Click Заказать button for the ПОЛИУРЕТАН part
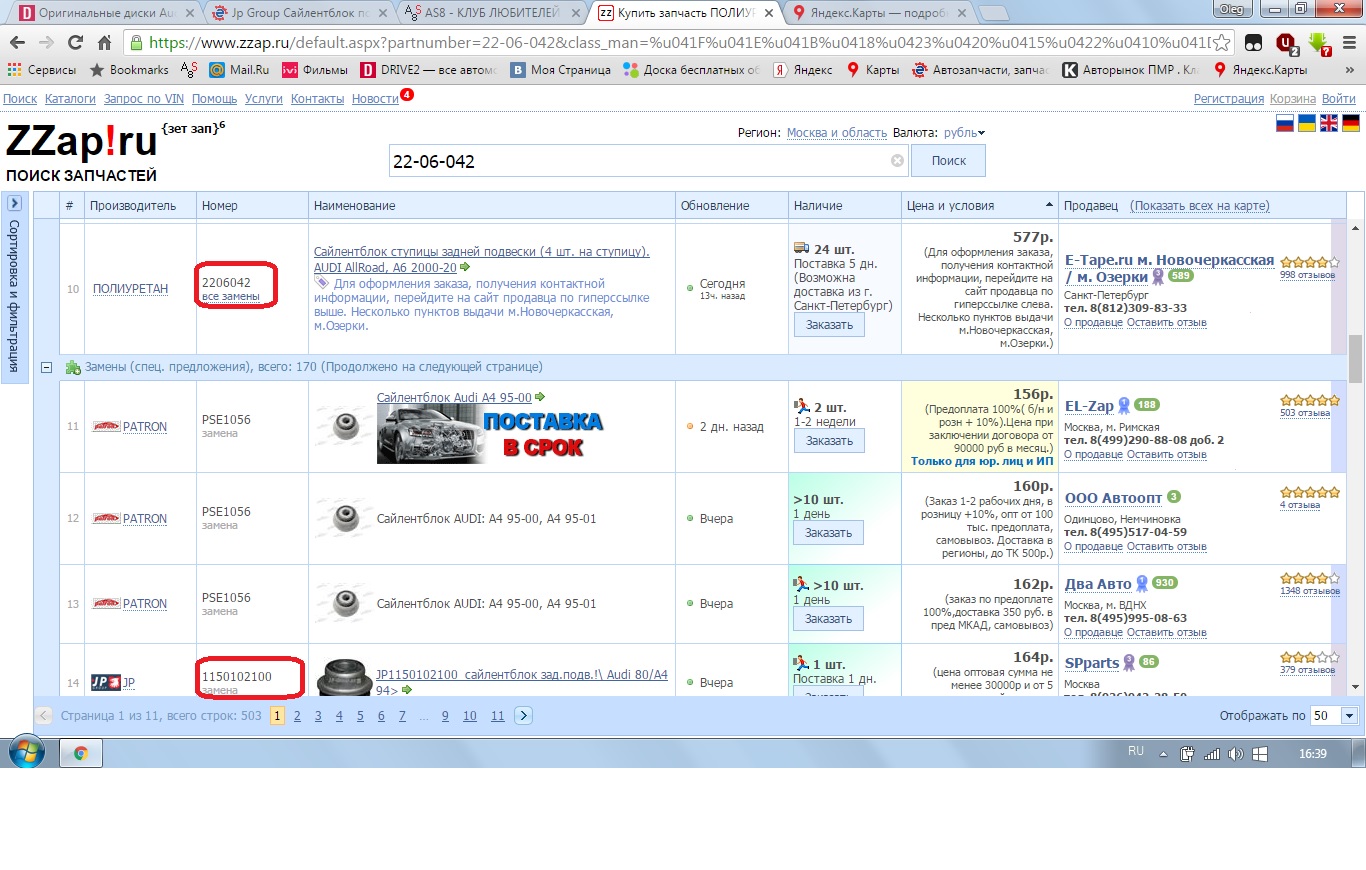Screen dimensions: 1366x870 pos(829,324)
